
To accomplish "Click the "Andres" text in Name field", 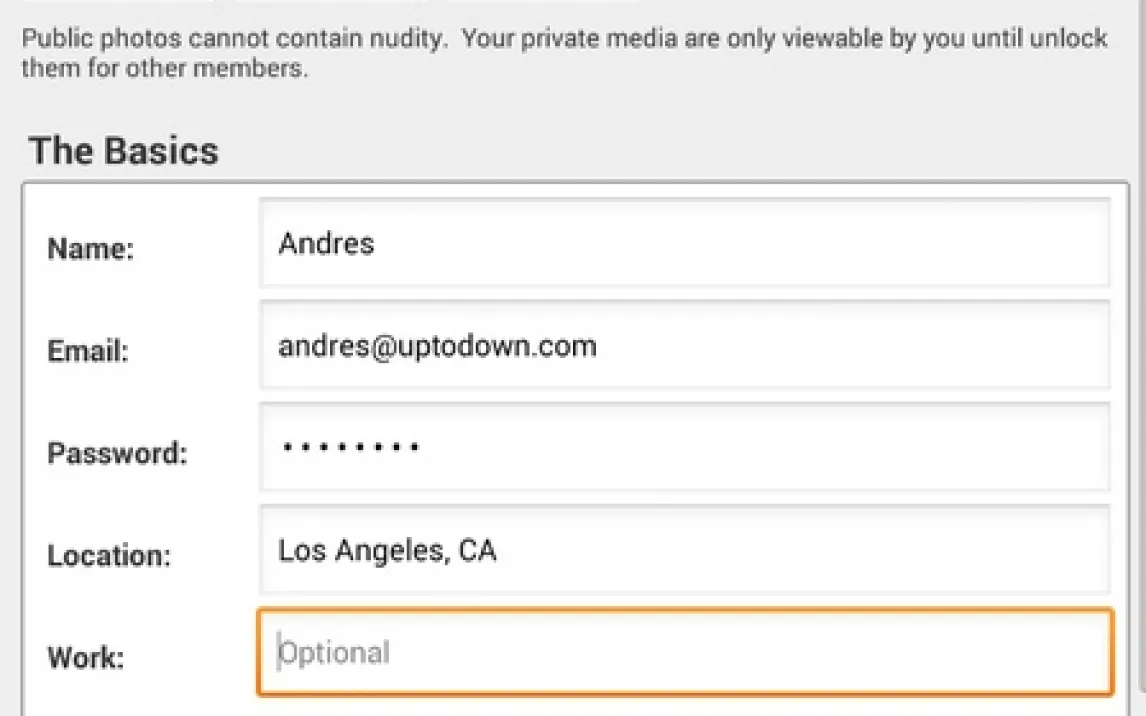I will click(326, 243).
